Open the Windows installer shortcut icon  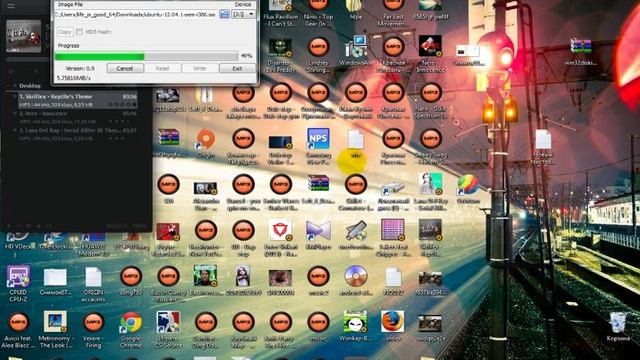356,51
